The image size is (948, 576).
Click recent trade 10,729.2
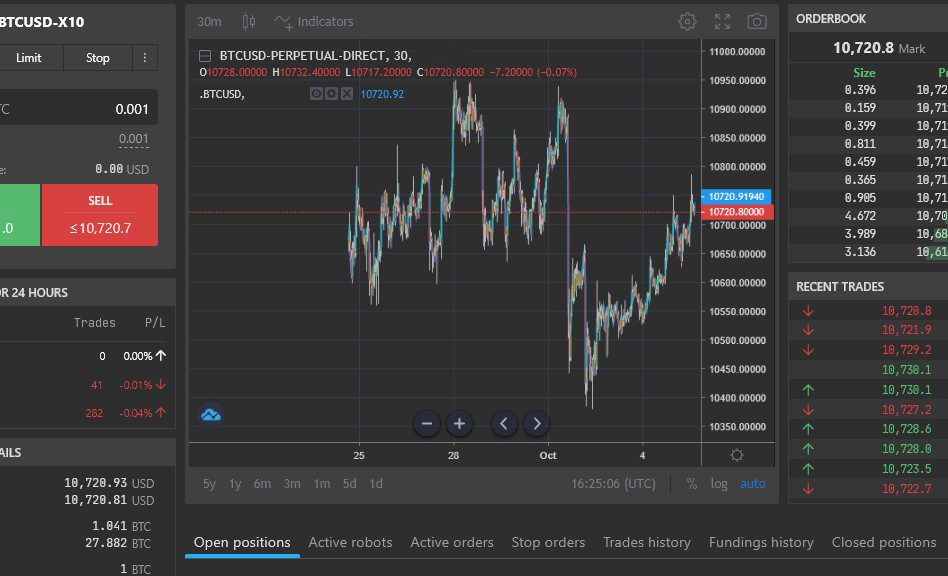[x=906, y=350]
